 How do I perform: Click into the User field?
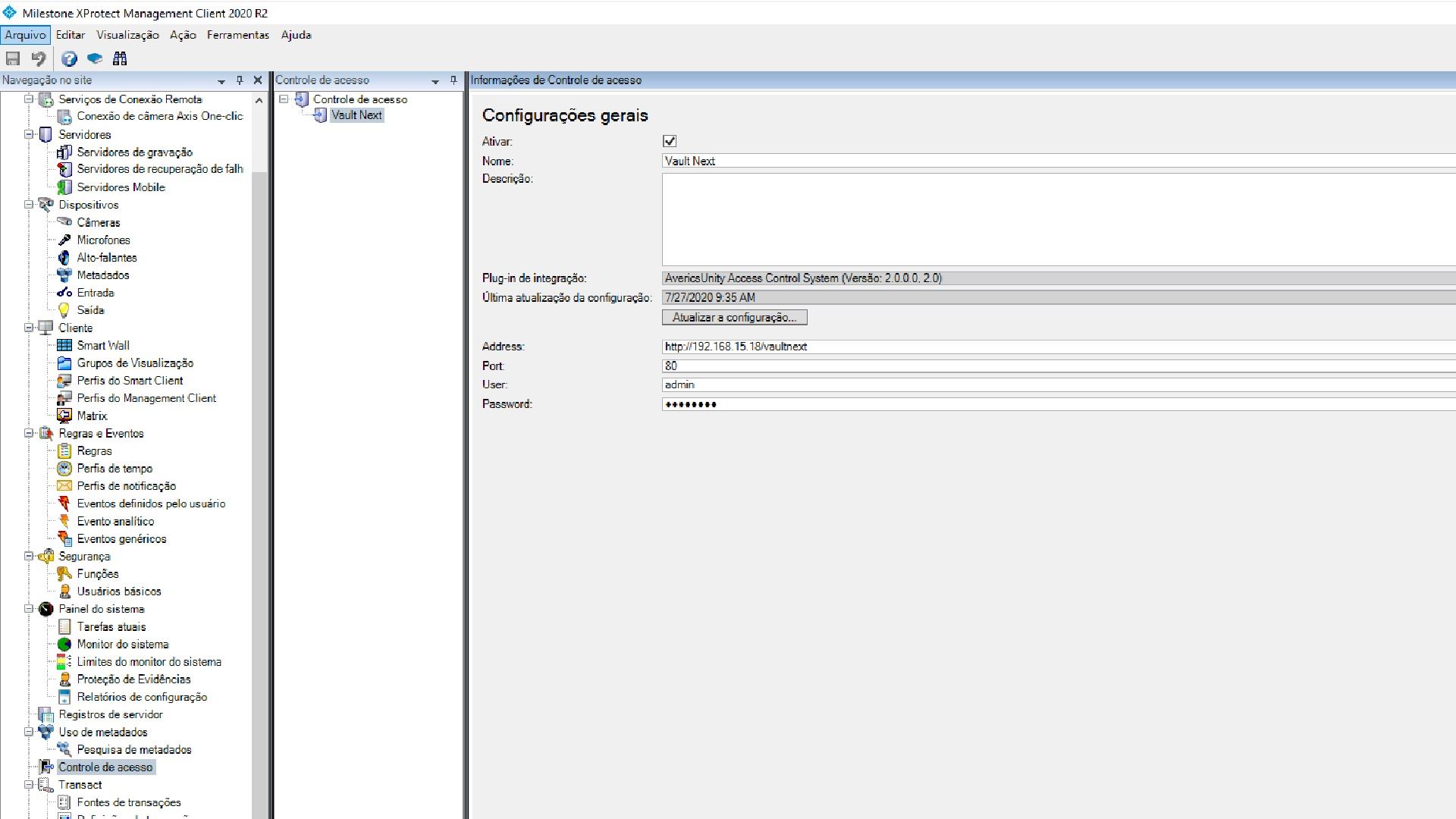point(1059,384)
